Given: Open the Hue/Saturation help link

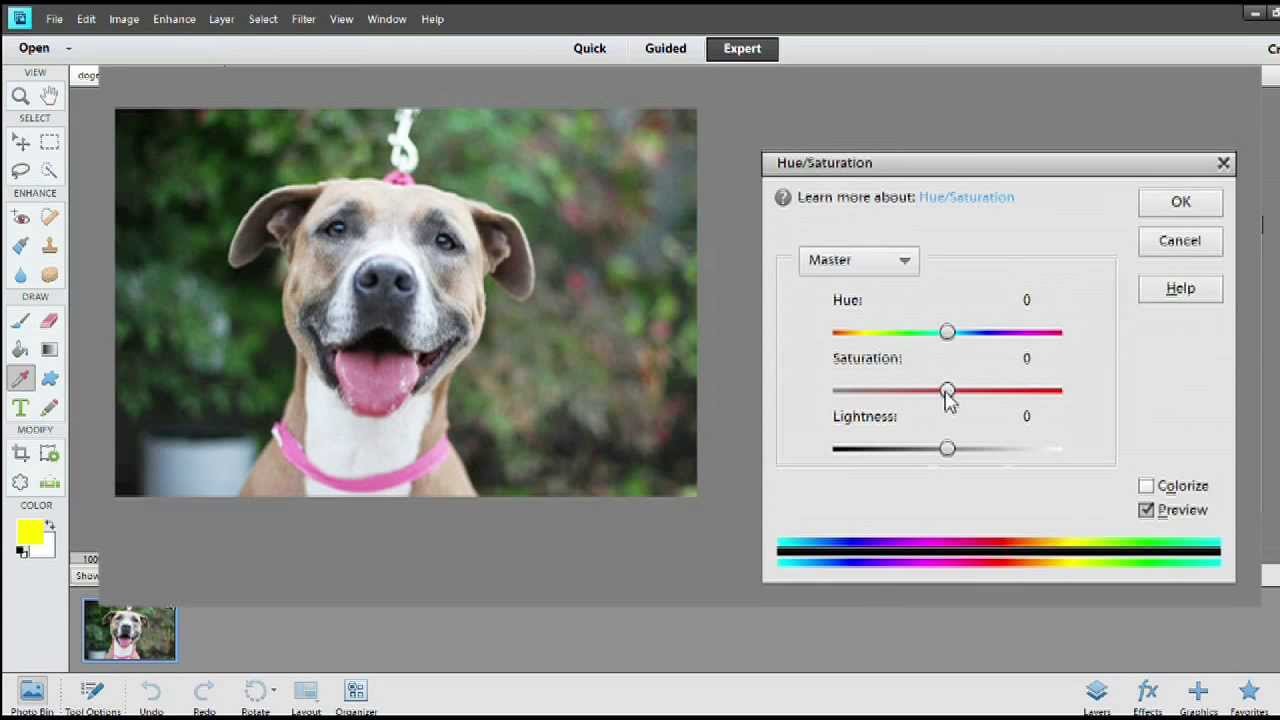Looking at the screenshot, I should (966, 197).
